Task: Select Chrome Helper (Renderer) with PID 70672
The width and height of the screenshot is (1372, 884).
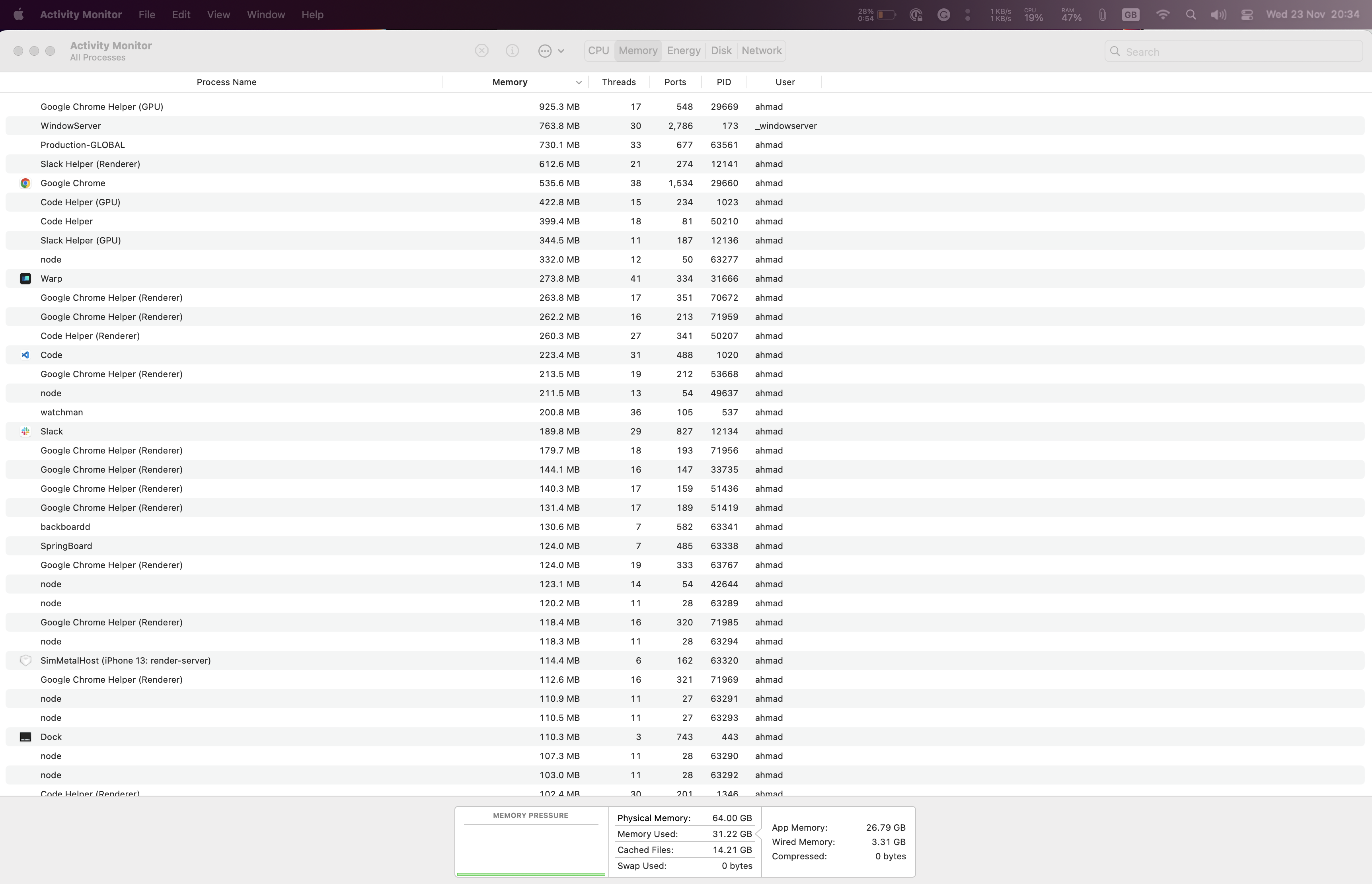Action: pyautogui.click(x=685, y=298)
